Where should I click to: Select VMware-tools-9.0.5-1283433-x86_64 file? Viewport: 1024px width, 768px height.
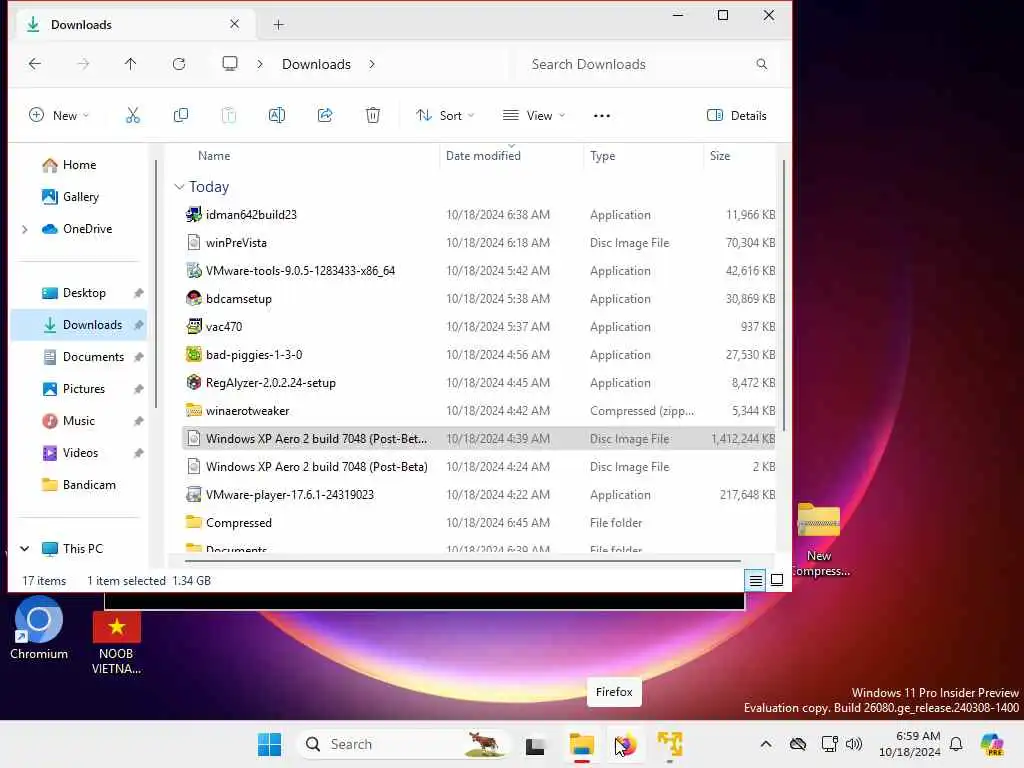pyautogui.click(x=478, y=271)
